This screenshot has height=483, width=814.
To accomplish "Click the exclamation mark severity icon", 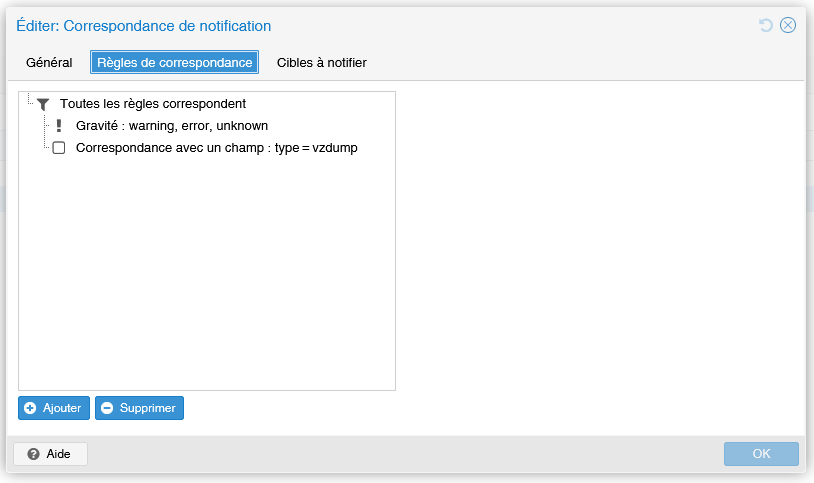I will click(x=59, y=126).
